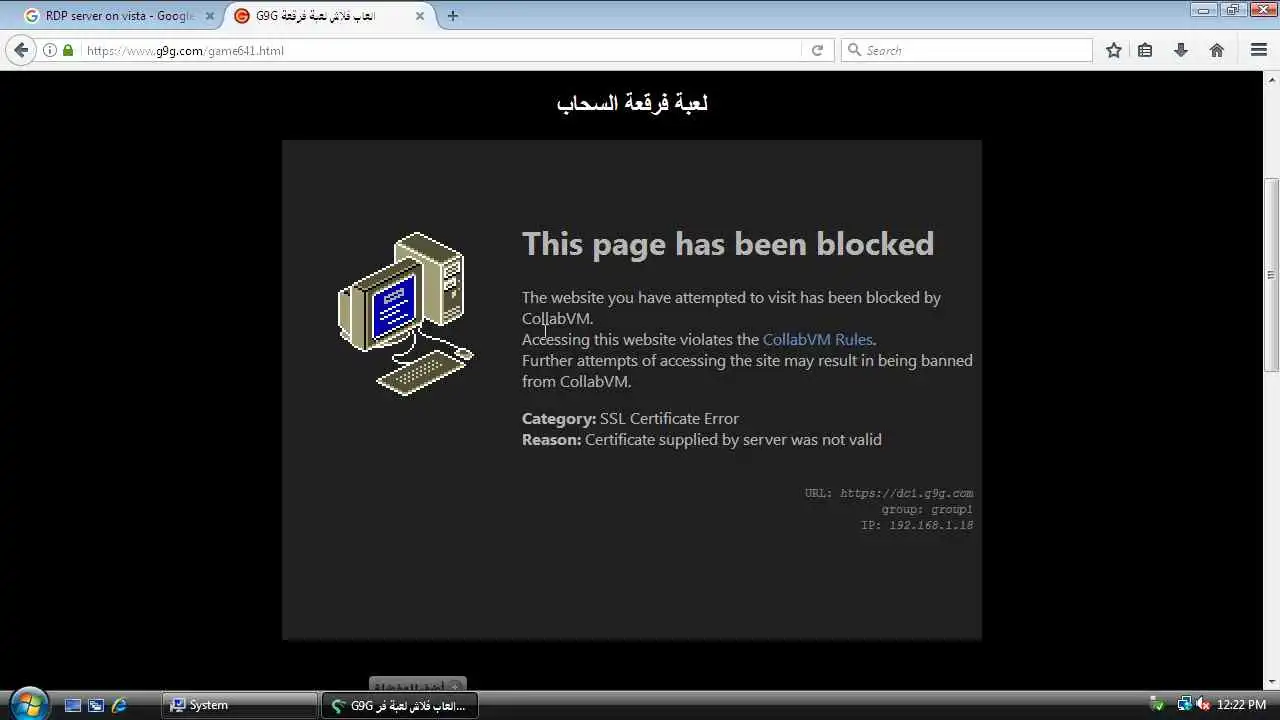Screen dimensions: 1280x720
Task: Reload the page with refresh icon
Action: coord(817,50)
